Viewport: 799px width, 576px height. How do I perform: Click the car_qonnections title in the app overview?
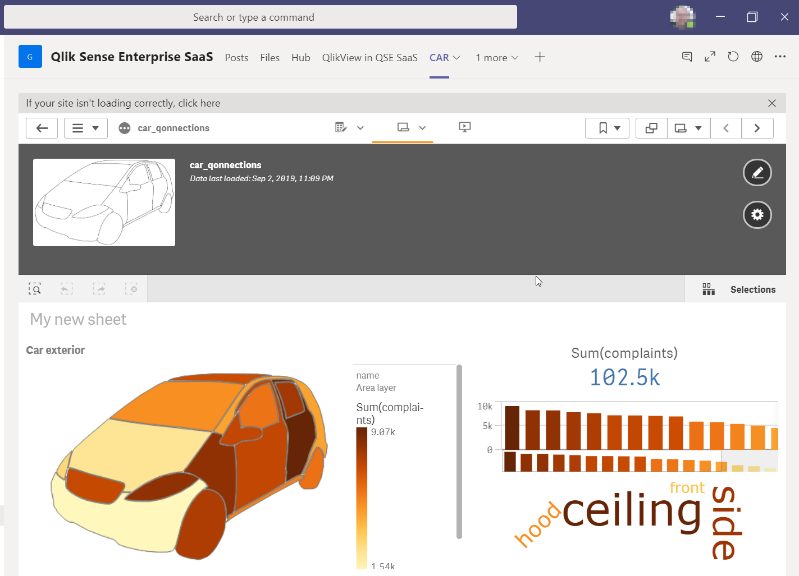pyautogui.click(x=225, y=165)
